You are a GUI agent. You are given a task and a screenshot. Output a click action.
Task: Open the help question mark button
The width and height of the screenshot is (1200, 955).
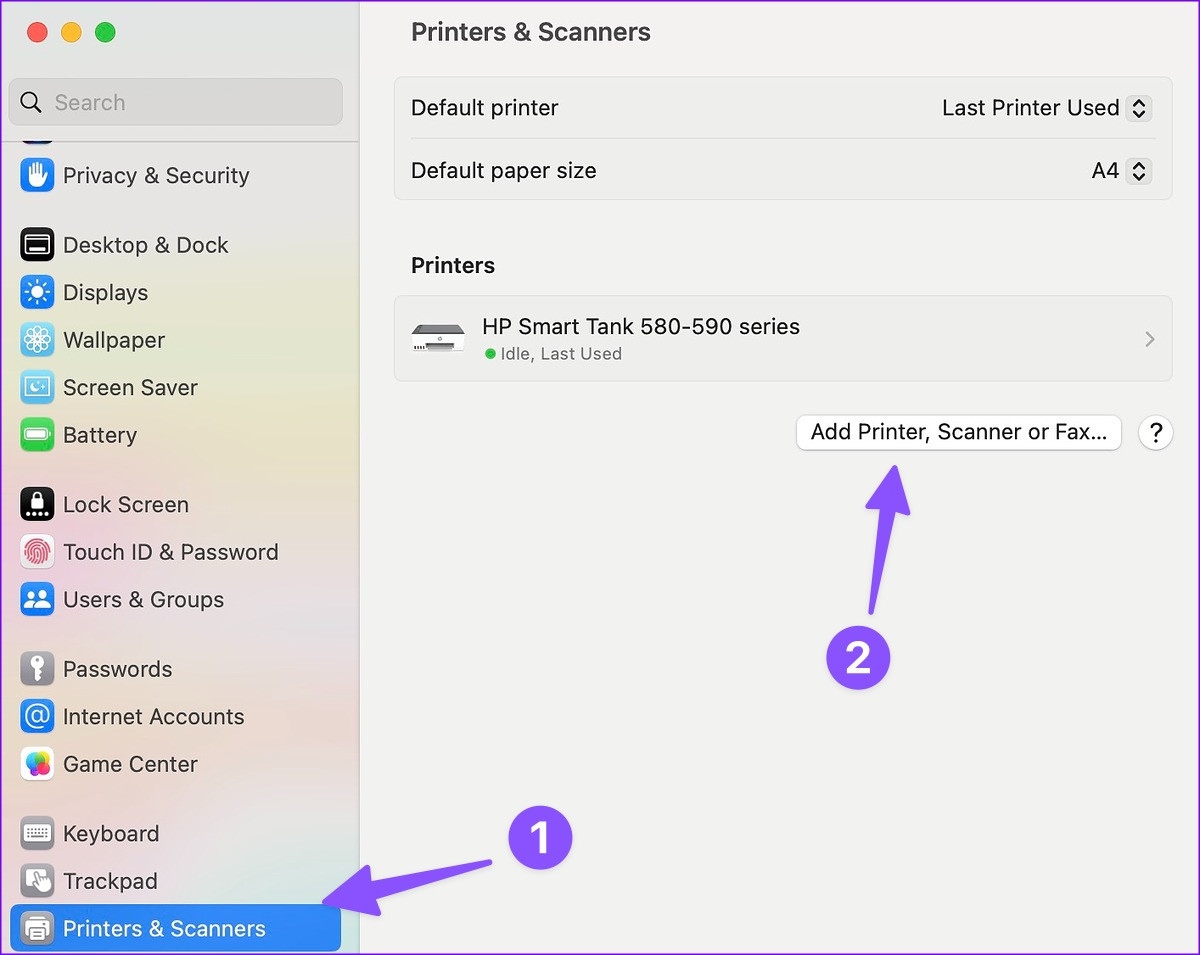click(x=1155, y=432)
